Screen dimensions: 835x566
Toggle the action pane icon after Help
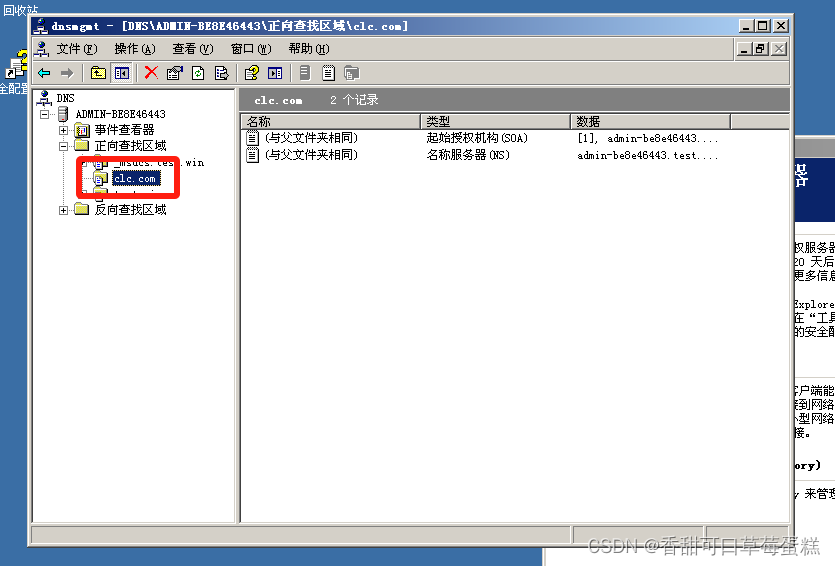click(275, 73)
